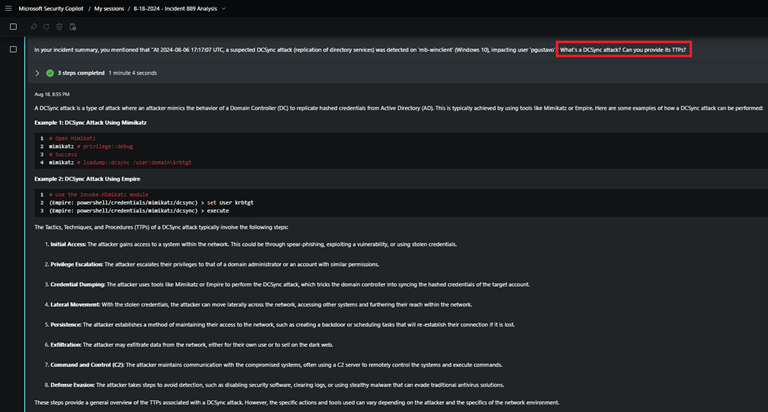The height and width of the screenshot is (412, 768).
Task: Click the resubmit refresh icon
Action: coord(46,27)
